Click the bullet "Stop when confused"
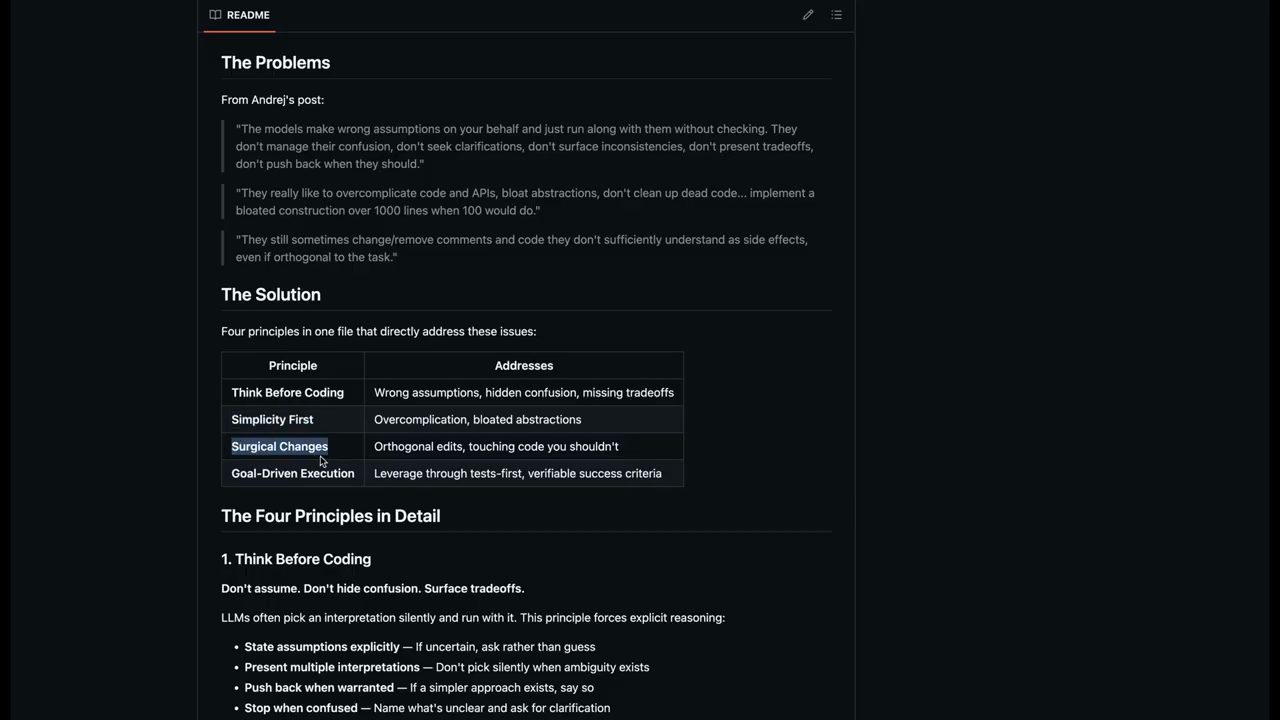This screenshot has width=1280, height=720. 427,708
